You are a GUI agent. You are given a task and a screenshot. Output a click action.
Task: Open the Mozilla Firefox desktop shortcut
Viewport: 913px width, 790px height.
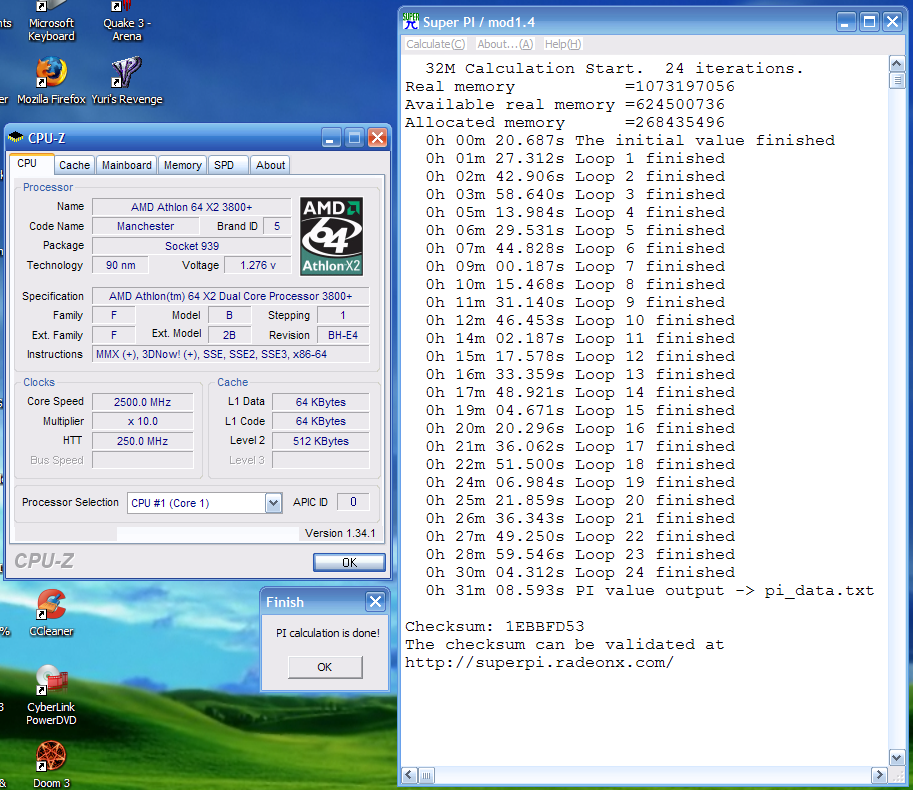[x=51, y=80]
